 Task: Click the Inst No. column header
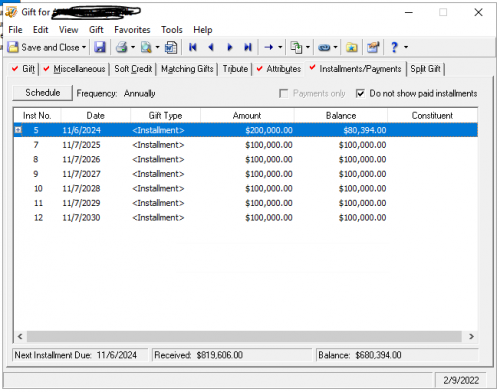[x=37, y=116]
